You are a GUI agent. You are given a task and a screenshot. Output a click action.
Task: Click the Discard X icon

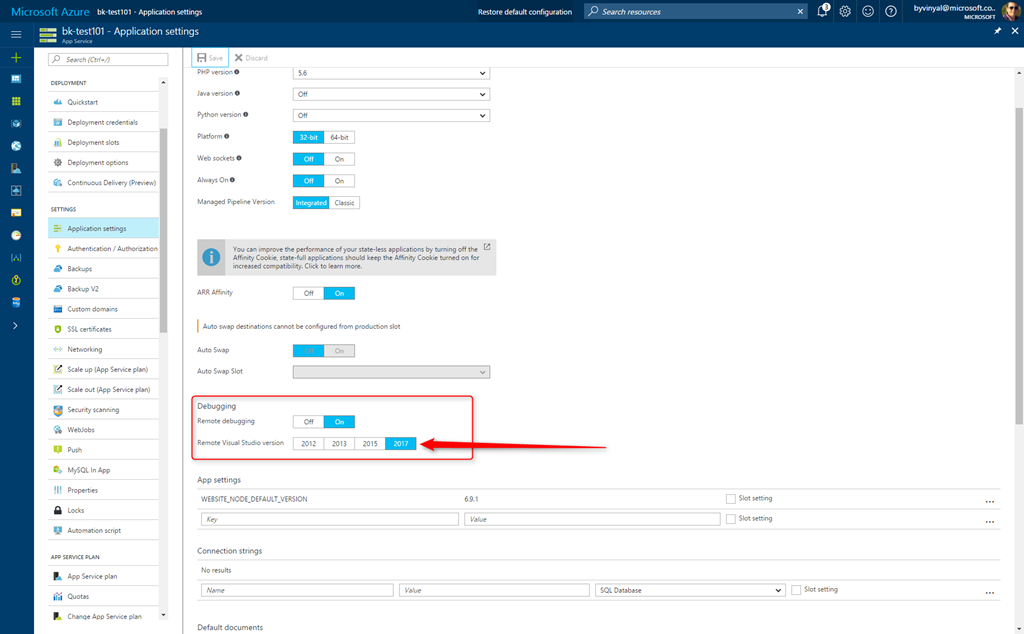238,57
